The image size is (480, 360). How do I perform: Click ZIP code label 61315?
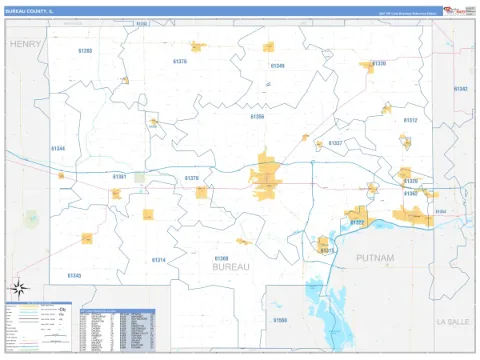pyautogui.click(x=327, y=250)
